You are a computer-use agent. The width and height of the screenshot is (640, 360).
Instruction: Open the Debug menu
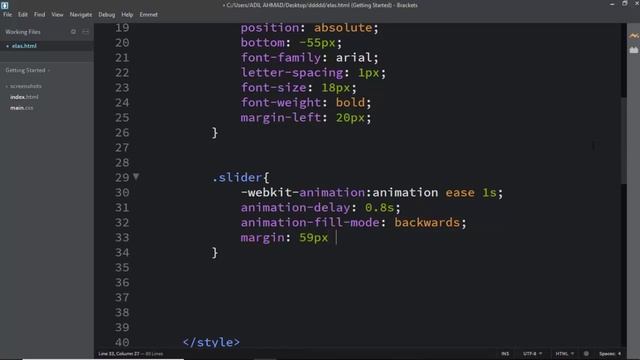pos(107,14)
